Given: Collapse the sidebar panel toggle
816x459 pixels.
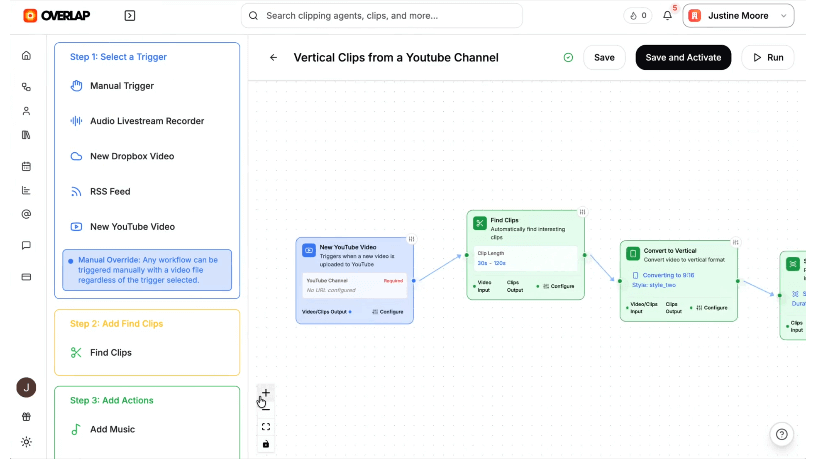Looking at the screenshot, I should point(130,16).
